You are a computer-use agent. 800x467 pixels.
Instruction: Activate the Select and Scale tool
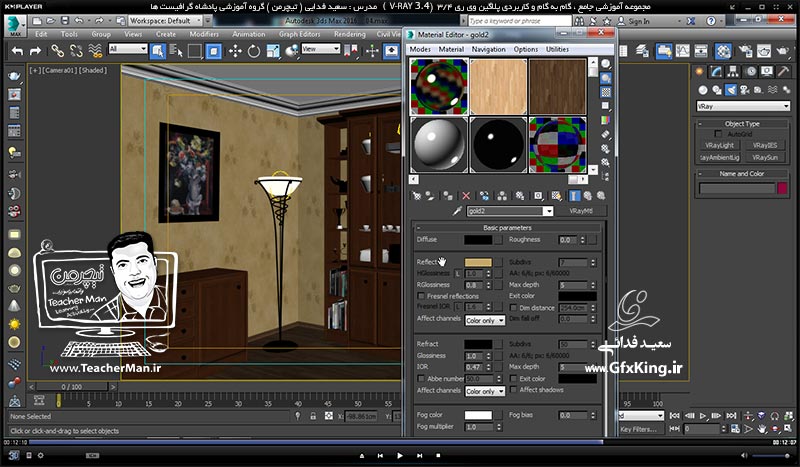(273, 51)
